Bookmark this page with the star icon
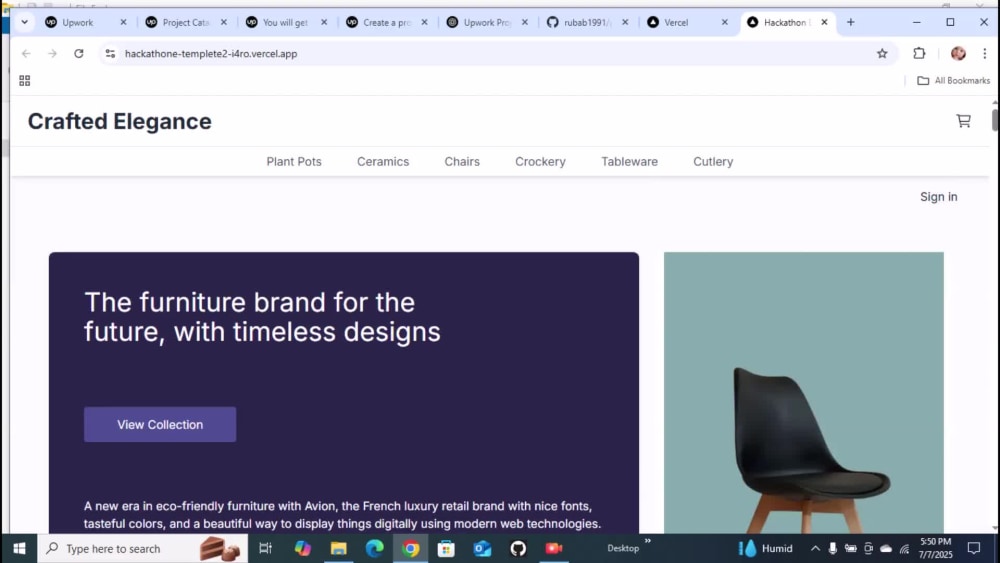The image size is (1000, 563). 882,54
